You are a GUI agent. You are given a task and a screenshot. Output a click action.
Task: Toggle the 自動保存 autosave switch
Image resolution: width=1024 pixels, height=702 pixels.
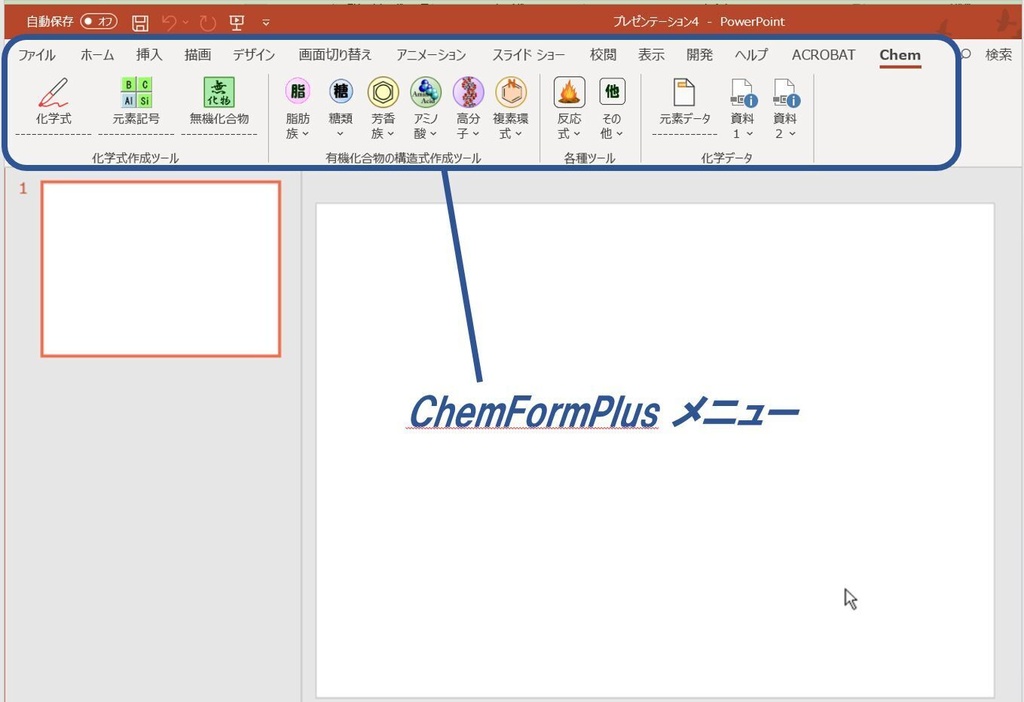pyautogui.click(x=99, y=22)
